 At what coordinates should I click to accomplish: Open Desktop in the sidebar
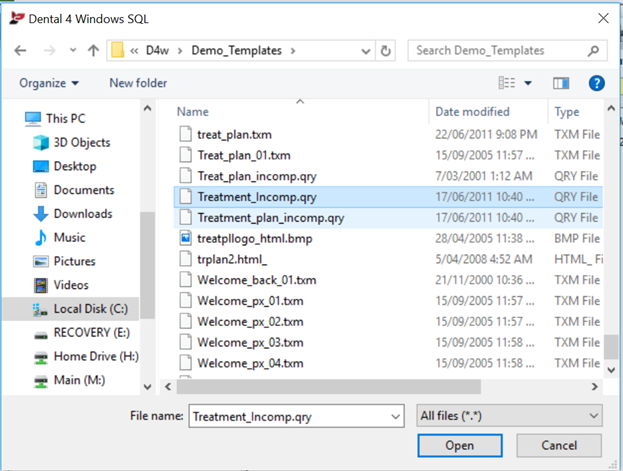(64, 166)
